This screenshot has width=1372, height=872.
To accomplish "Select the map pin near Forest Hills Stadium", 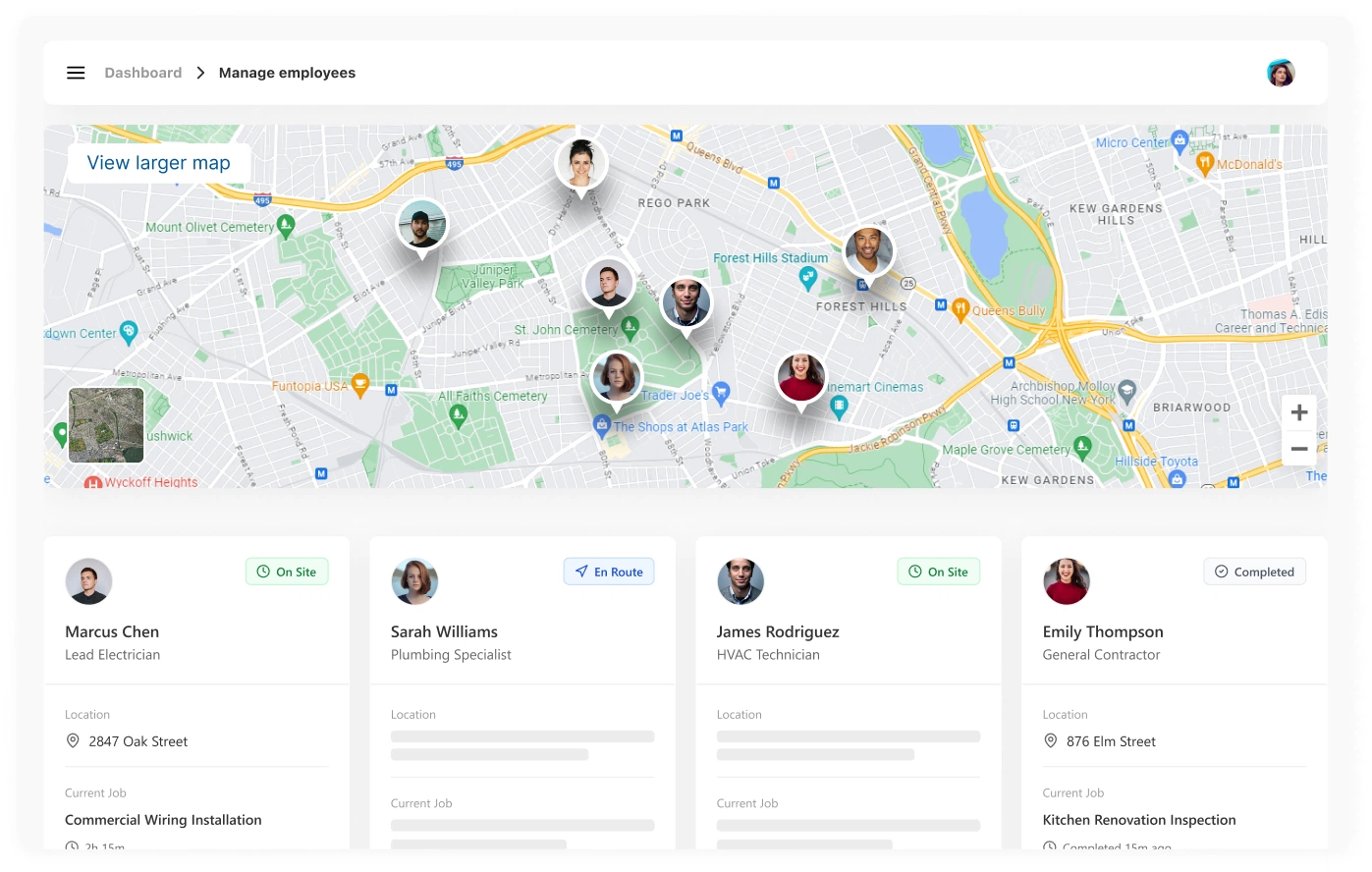I will [x=868, y=251].
